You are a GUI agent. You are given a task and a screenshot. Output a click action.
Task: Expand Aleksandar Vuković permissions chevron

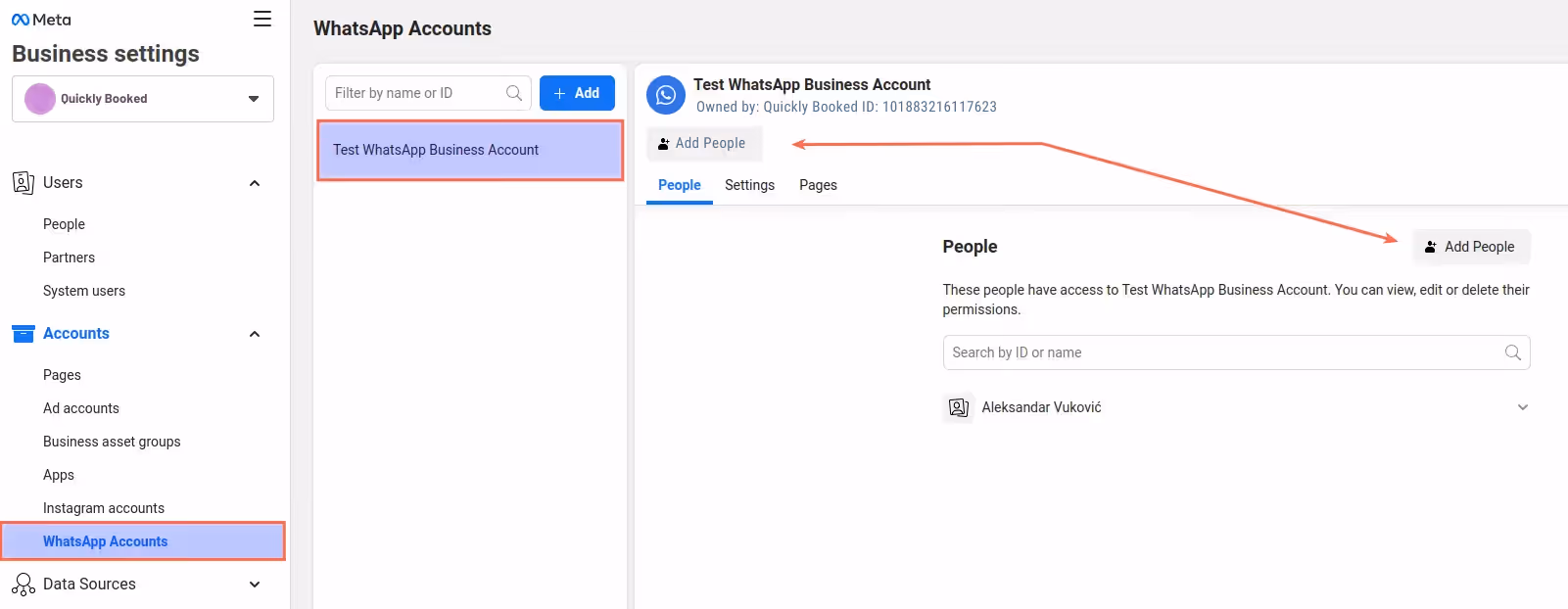(x=1523, y=407)
